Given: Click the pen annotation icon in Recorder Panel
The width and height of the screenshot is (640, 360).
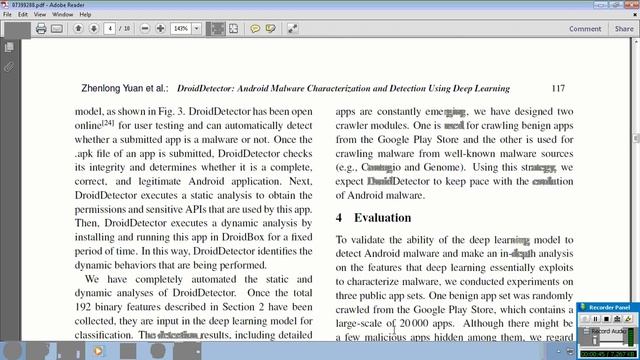Looking at the screenshot, I should click(628, 319).
